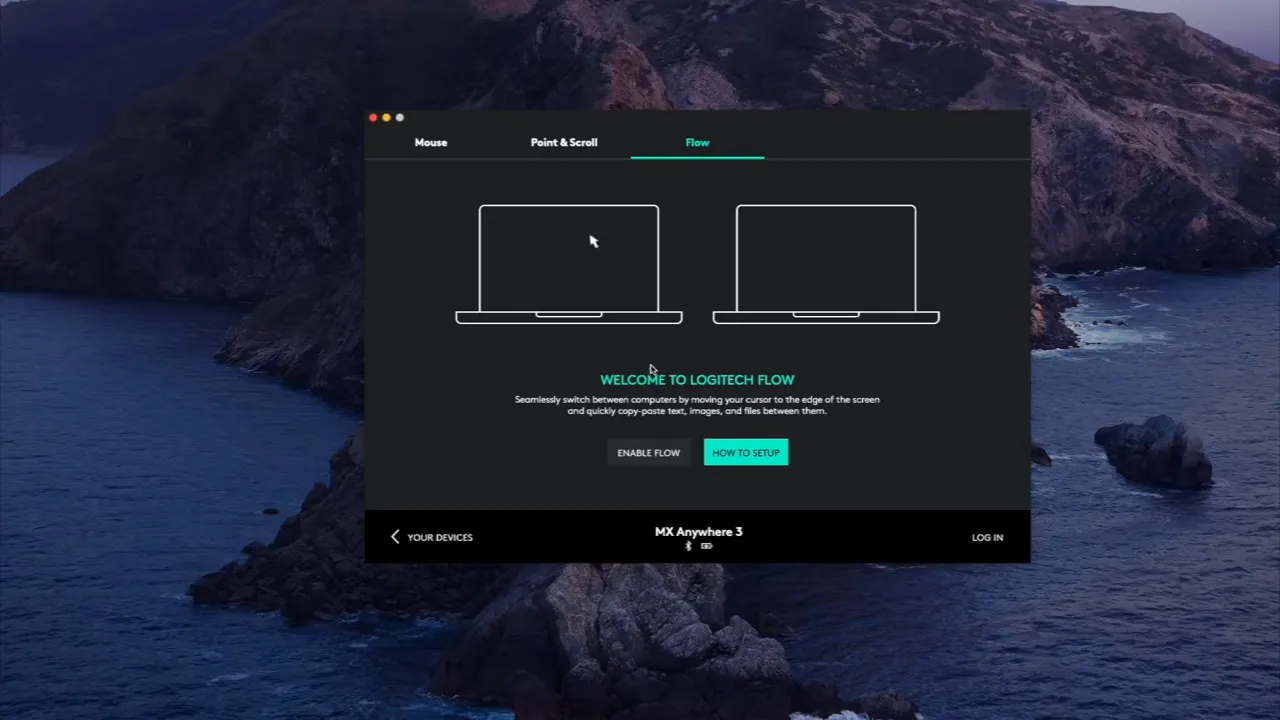Click the Welcome to Logitech Flow heading
The image size is (1280, 720).
click(x=697, y=379)
